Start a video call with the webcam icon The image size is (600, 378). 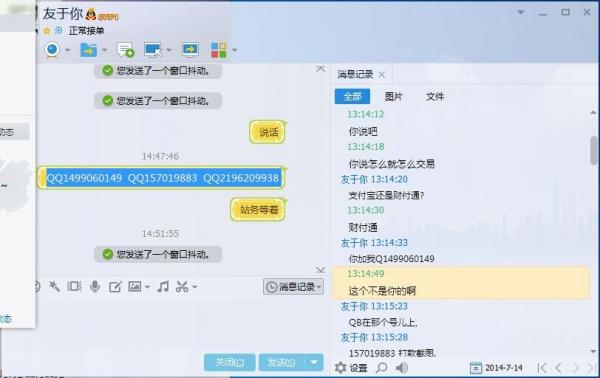(x=52, y=50)
